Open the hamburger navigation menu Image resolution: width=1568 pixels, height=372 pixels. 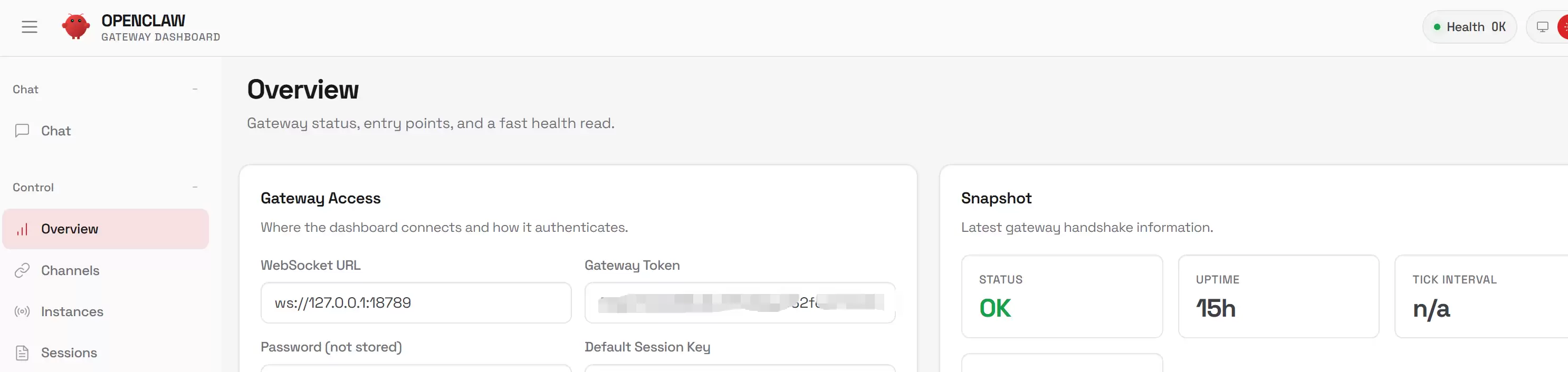[29, 27]
